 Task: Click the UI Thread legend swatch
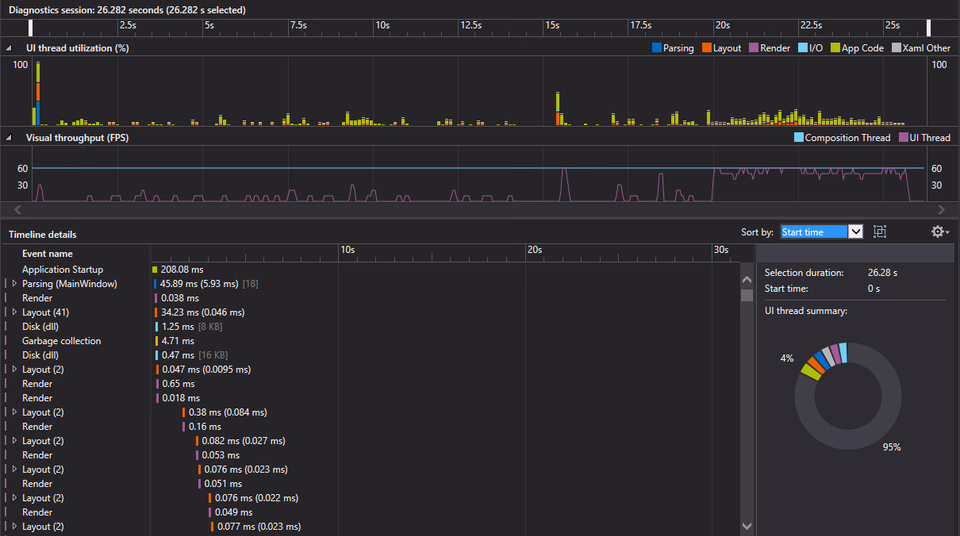tap(903, 138)
